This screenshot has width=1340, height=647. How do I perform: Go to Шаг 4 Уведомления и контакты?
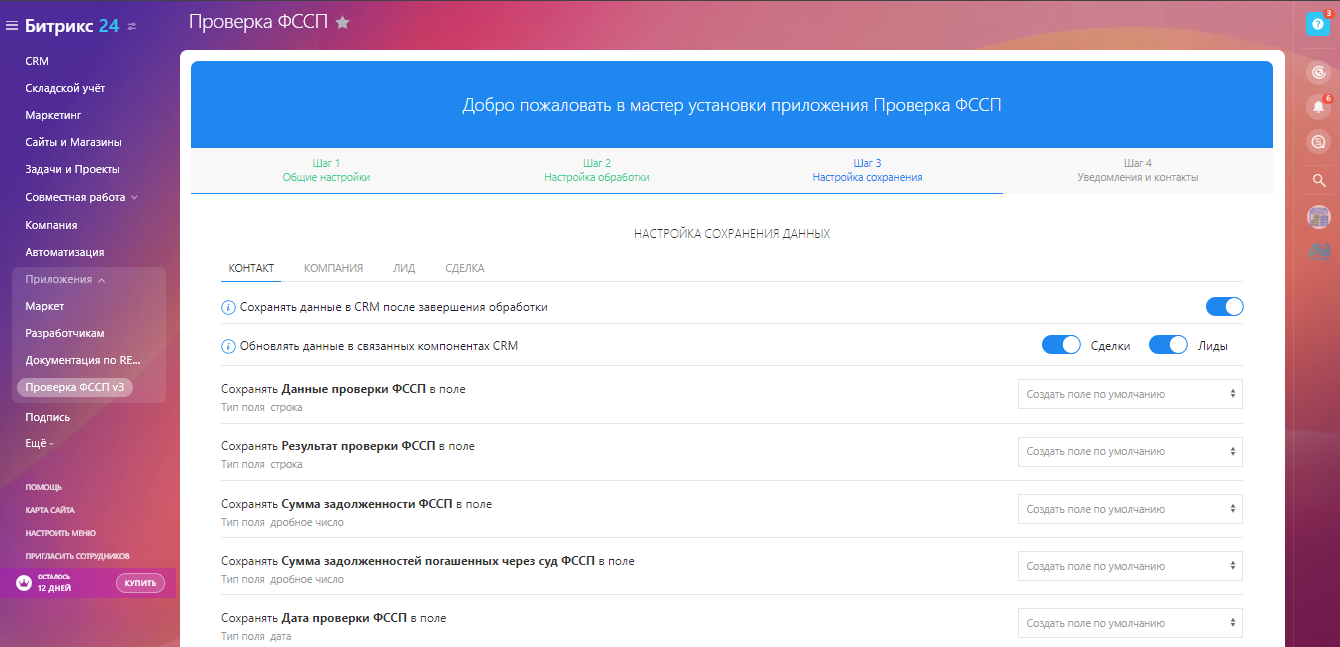tap(1138, 170)
